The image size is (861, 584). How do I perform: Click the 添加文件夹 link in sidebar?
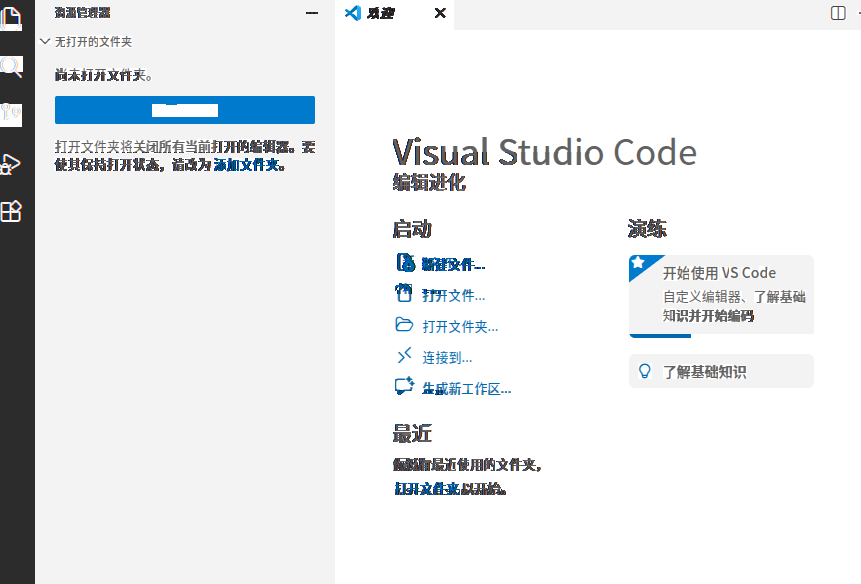(247, 165)
